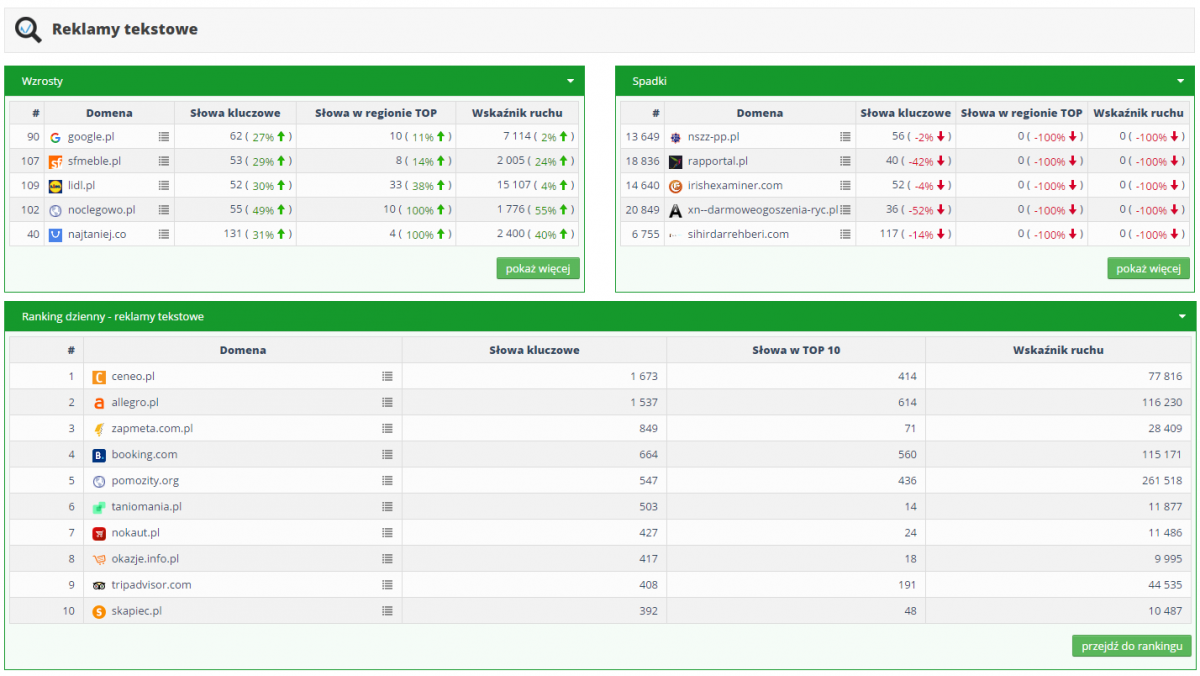The width and height of the screenshot is (1200, 676).
Task: Click 'Słowa kluczowe' header in Wzrosty table
Action: pos(235,113)
